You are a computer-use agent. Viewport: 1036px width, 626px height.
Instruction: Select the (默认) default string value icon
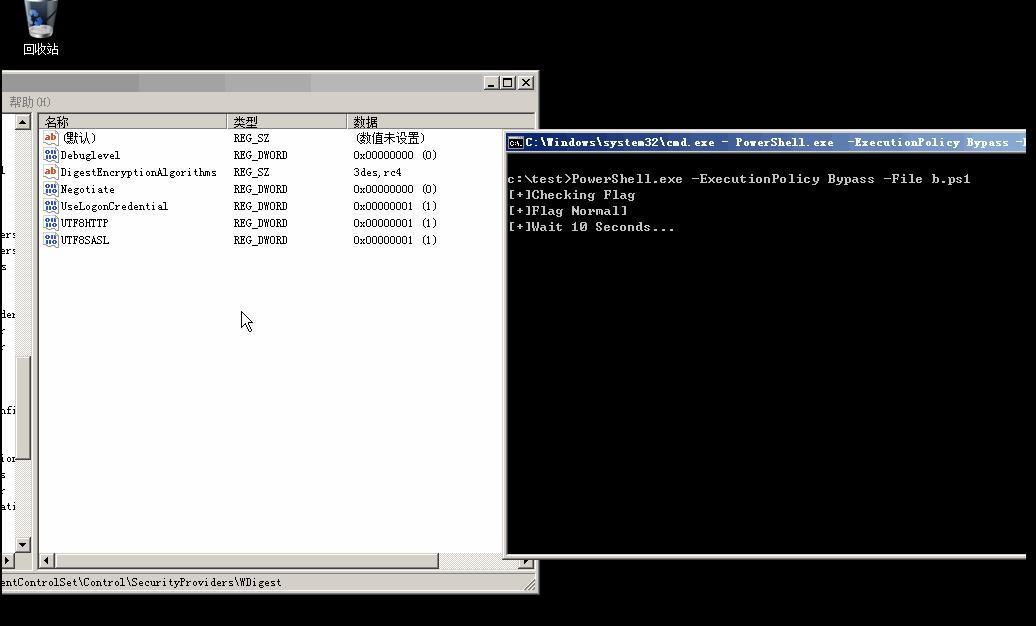pyautogui.click(x=51, y=137)
